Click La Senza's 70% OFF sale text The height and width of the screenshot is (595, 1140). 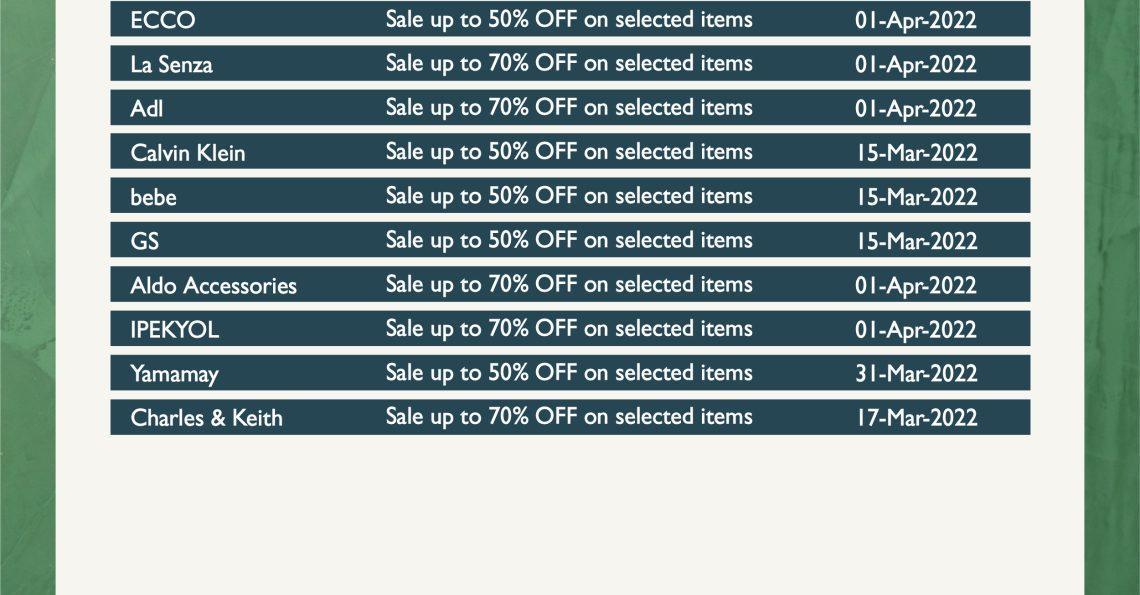569,64
